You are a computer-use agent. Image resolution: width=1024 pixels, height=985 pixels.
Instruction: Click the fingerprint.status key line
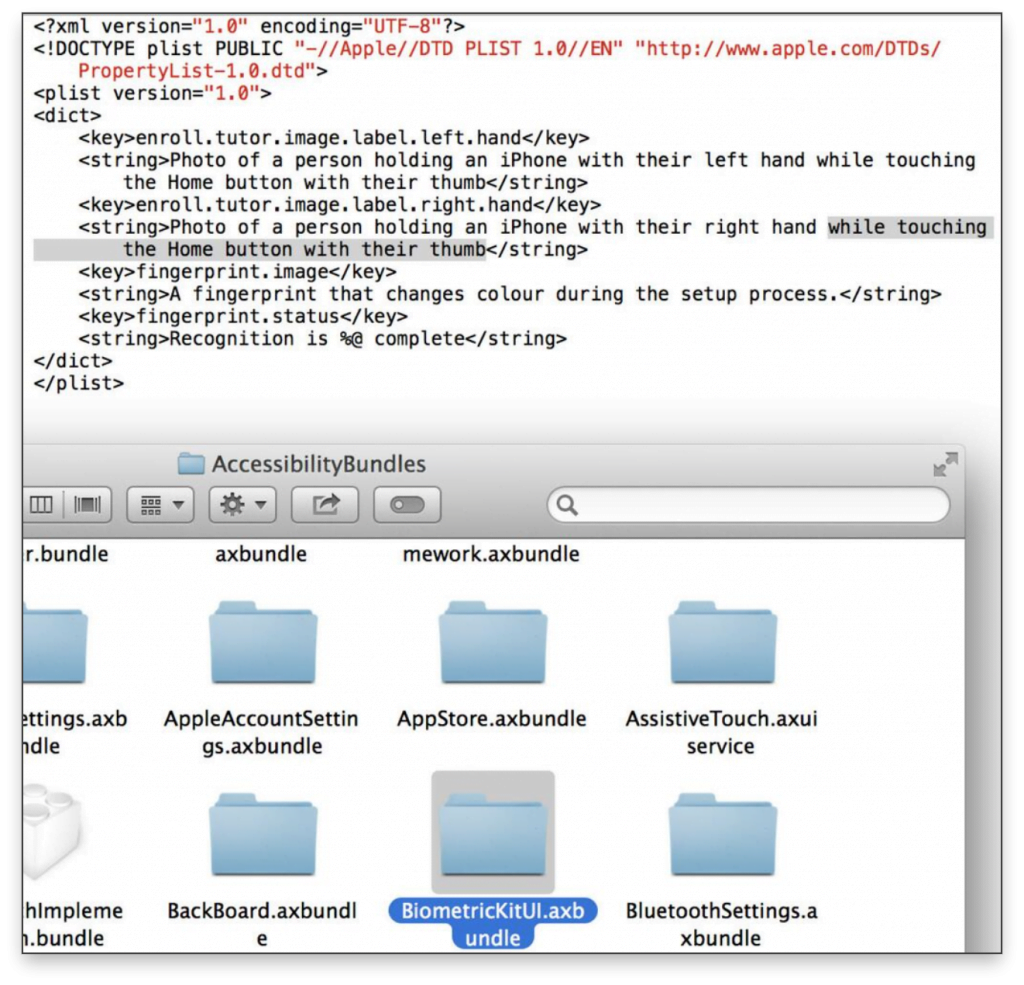243,316
